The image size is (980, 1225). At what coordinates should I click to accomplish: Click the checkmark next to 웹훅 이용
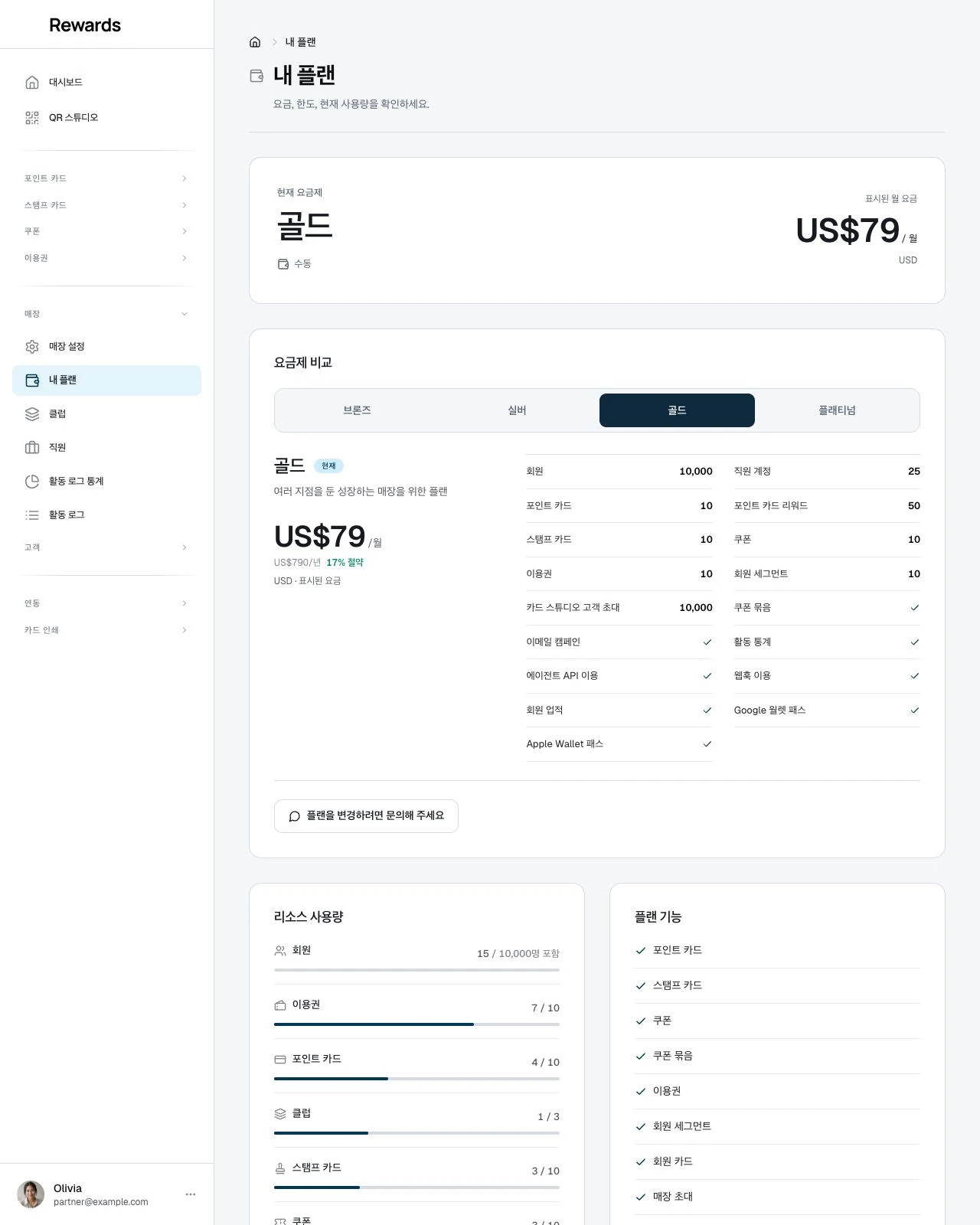point(915,676)
